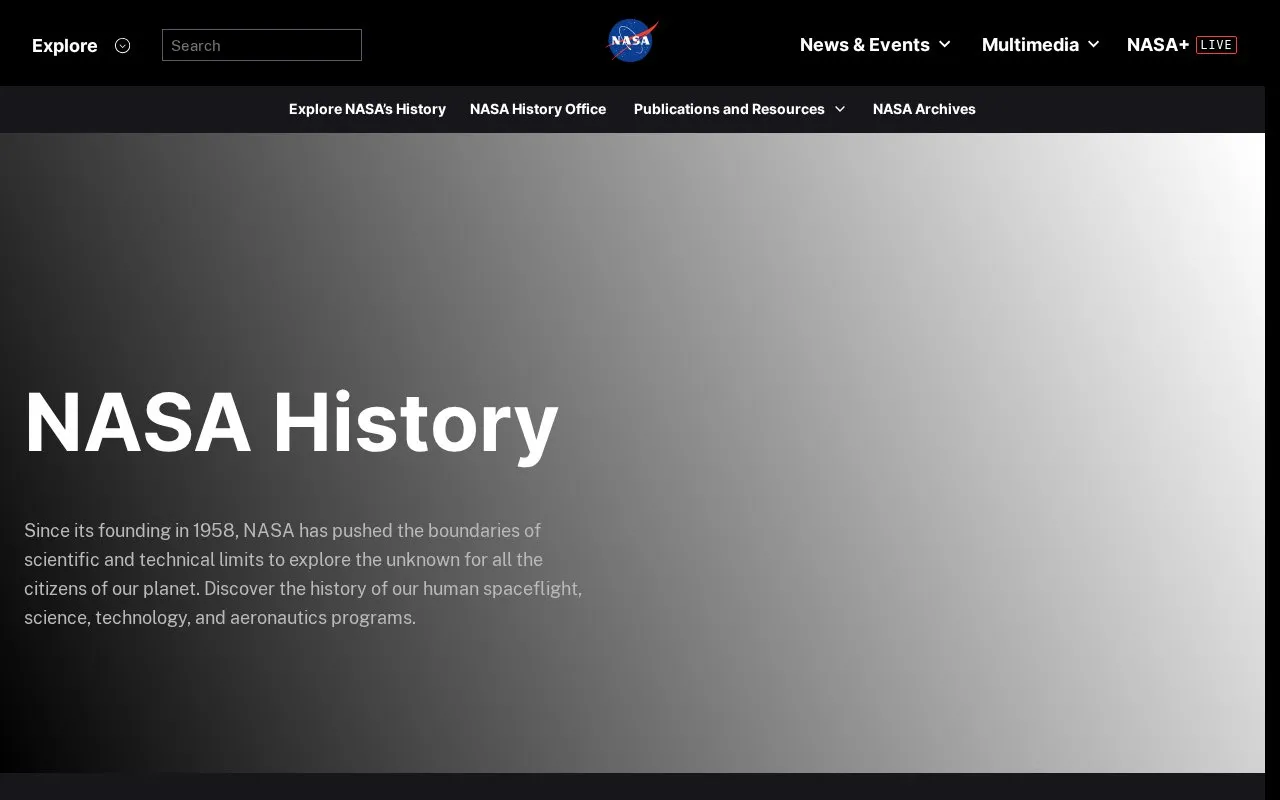Click the Explore circled chevron icon
Screen dimensions: 1280x800
(x=122, y=45)
